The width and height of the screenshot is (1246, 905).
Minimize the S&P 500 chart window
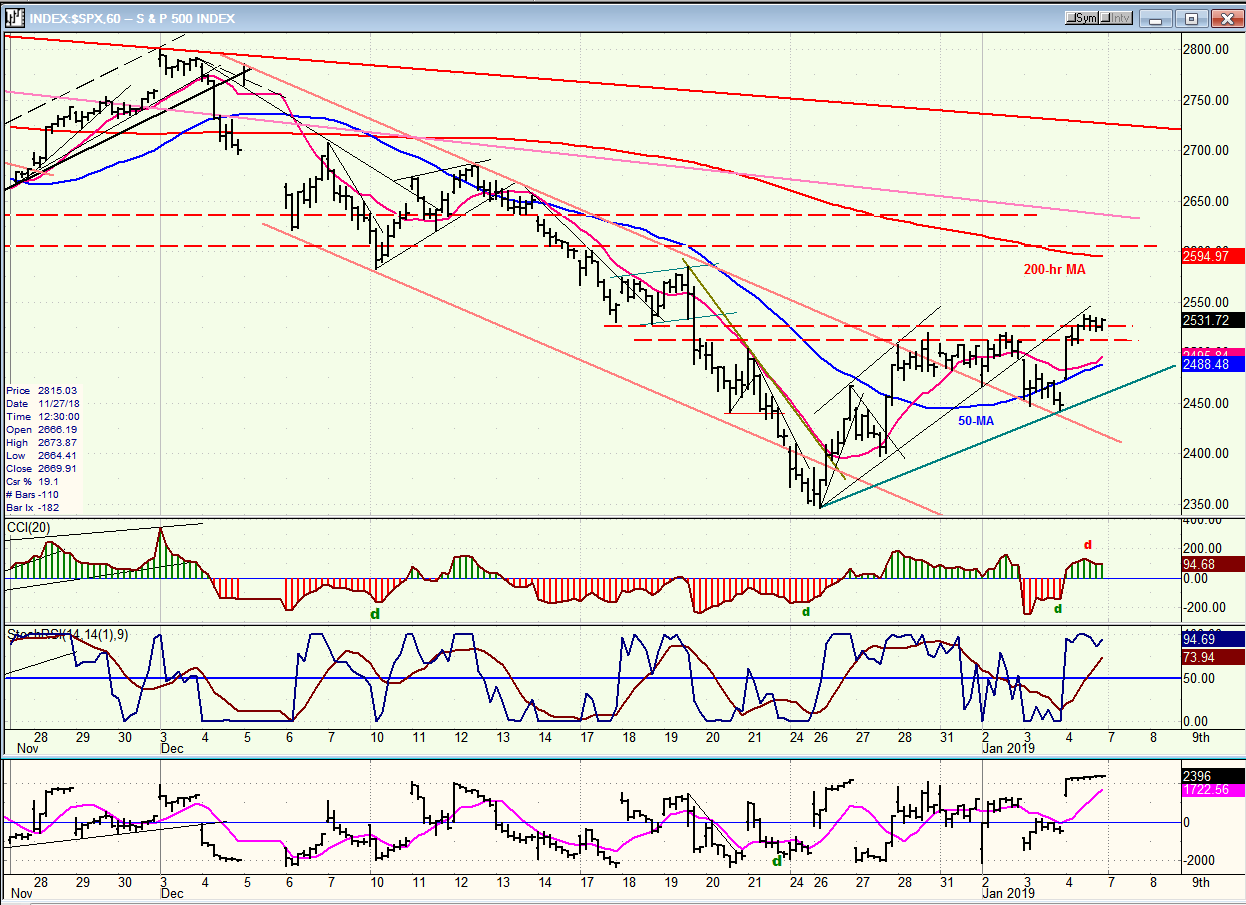(x=1157, y=18)
